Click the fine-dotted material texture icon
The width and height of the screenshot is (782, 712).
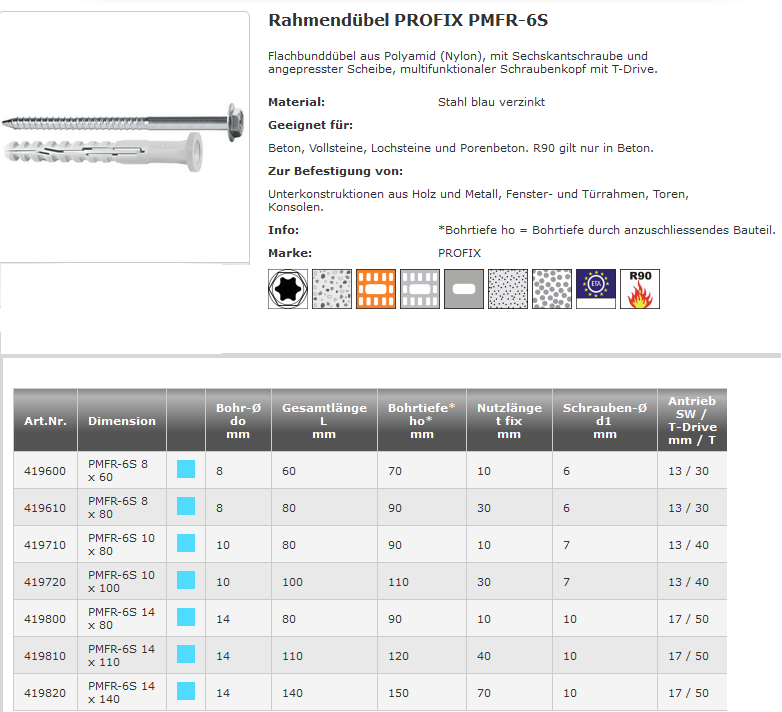tap(508, 289)
